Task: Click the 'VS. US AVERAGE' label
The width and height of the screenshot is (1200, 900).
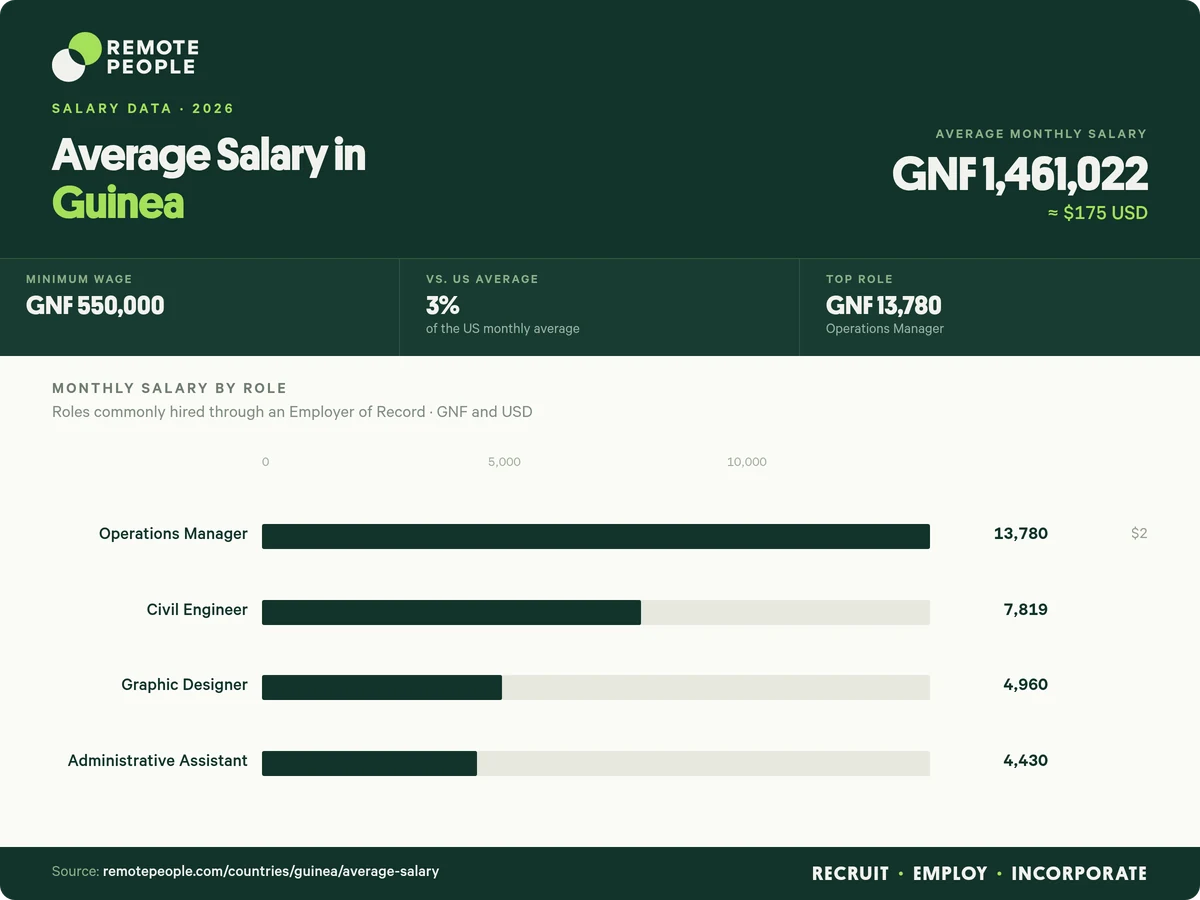Action: [x=482, y=279]
